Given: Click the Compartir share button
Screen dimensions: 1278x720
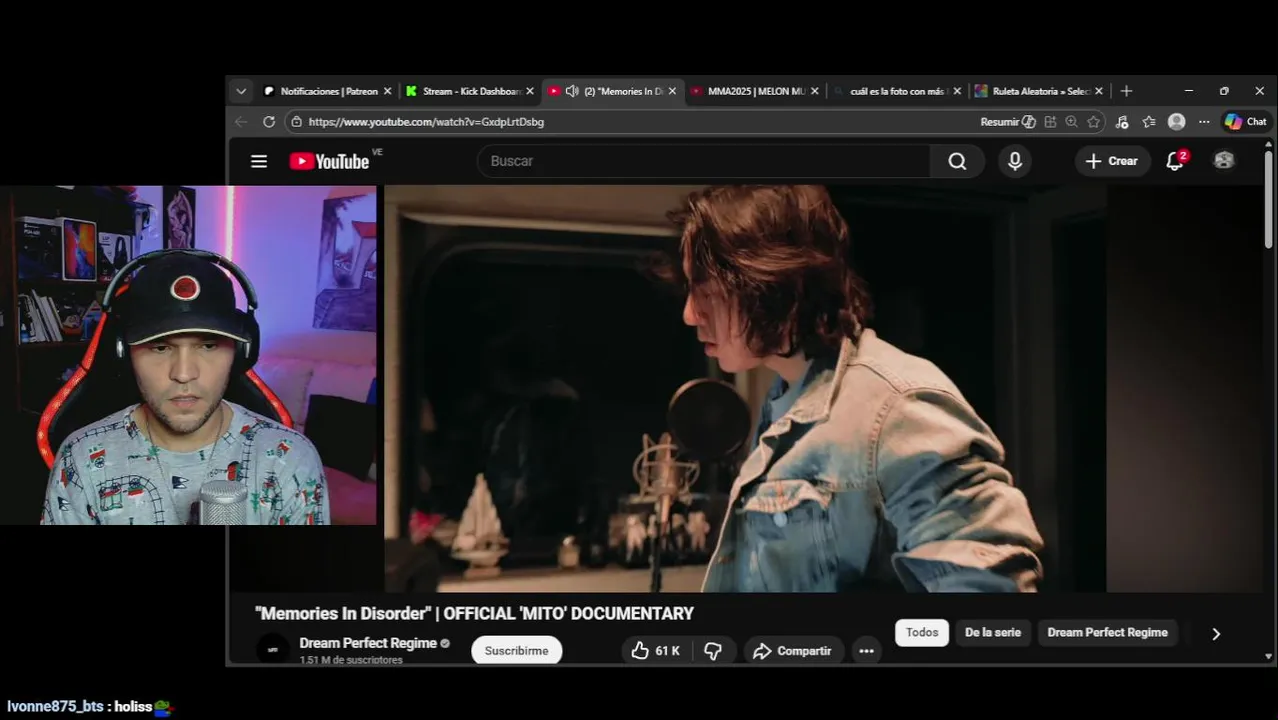Looking at the screenshot, I should 792,651.
